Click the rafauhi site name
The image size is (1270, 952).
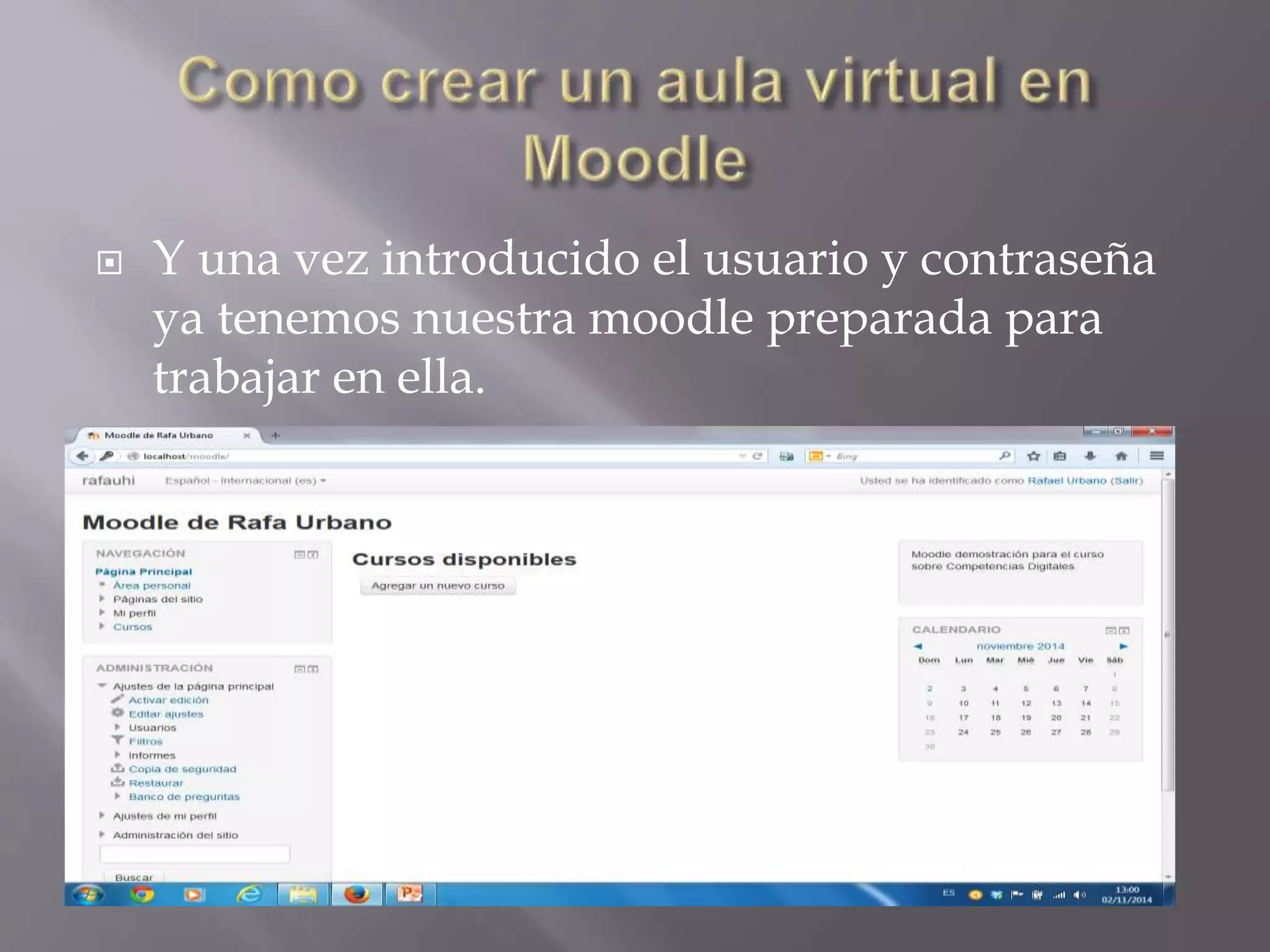[x=109, y=480]
